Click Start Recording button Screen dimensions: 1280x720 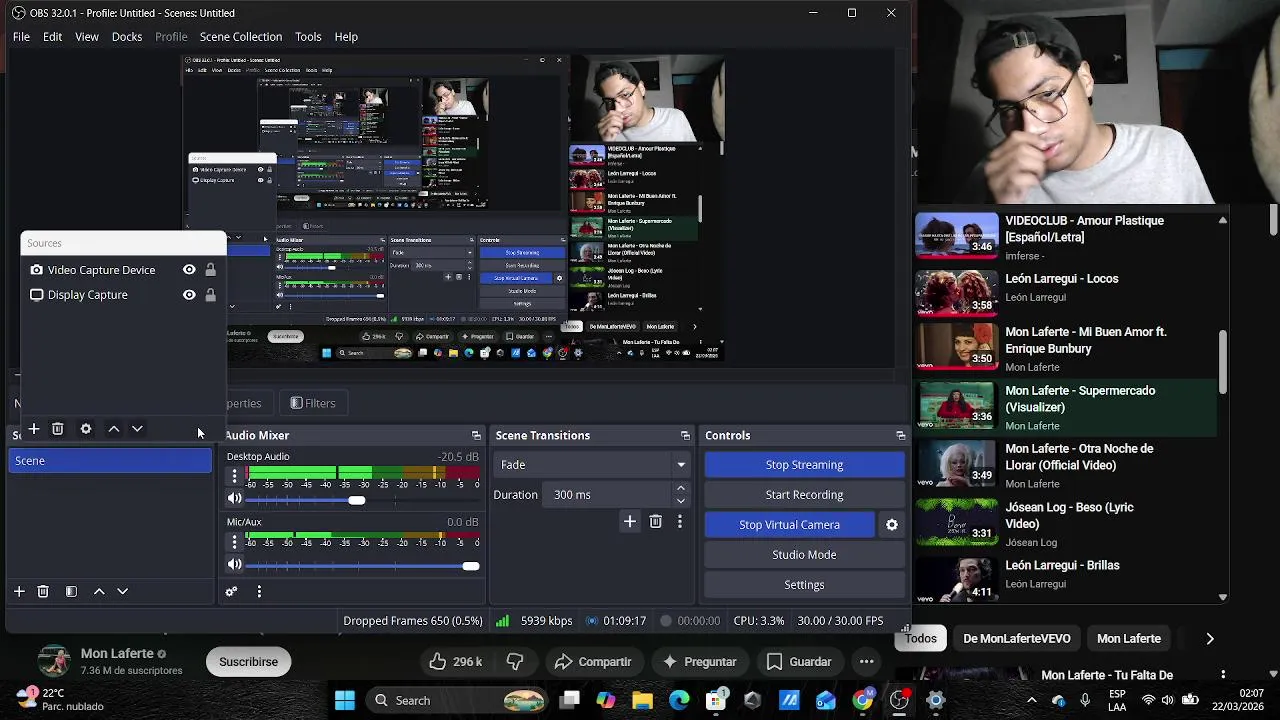click(804, 494)
